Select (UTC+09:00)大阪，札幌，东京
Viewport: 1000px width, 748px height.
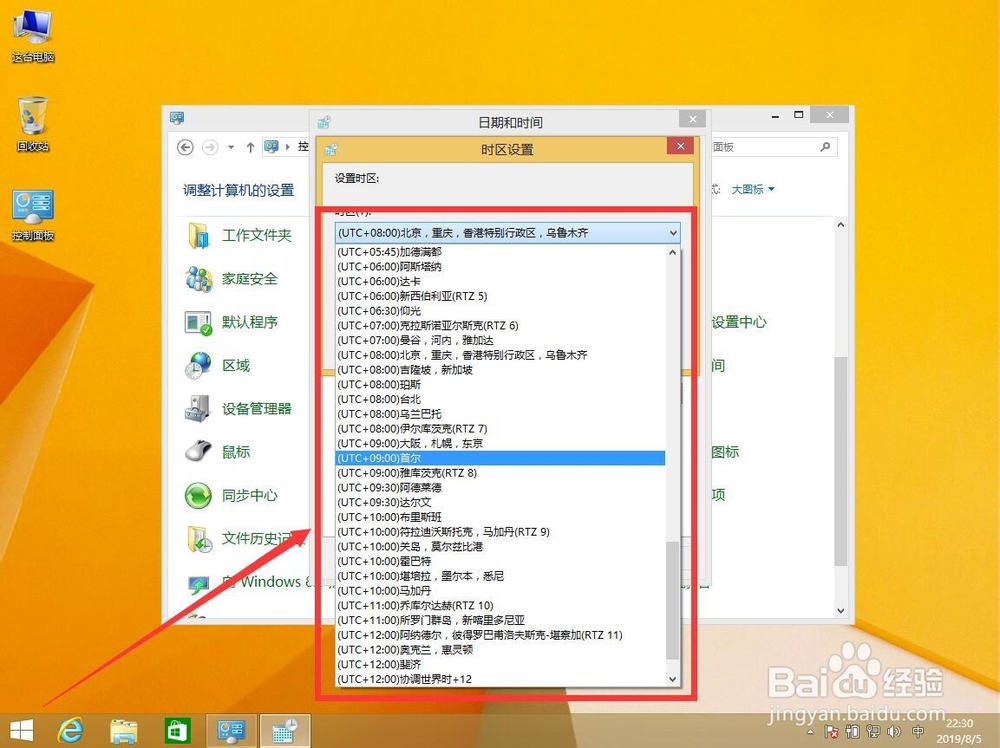coord(500,443)
